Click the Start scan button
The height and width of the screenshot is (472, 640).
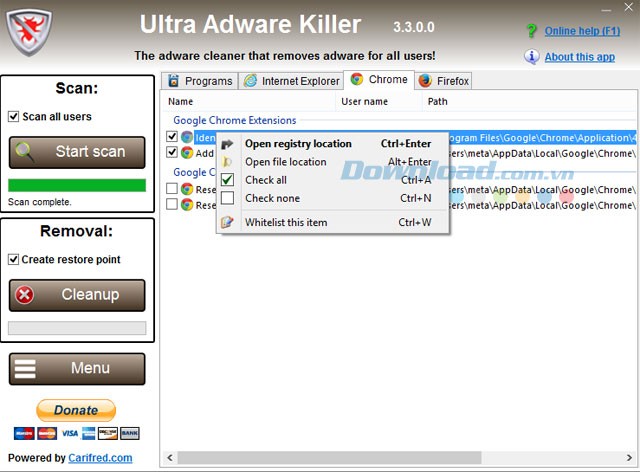77,152
